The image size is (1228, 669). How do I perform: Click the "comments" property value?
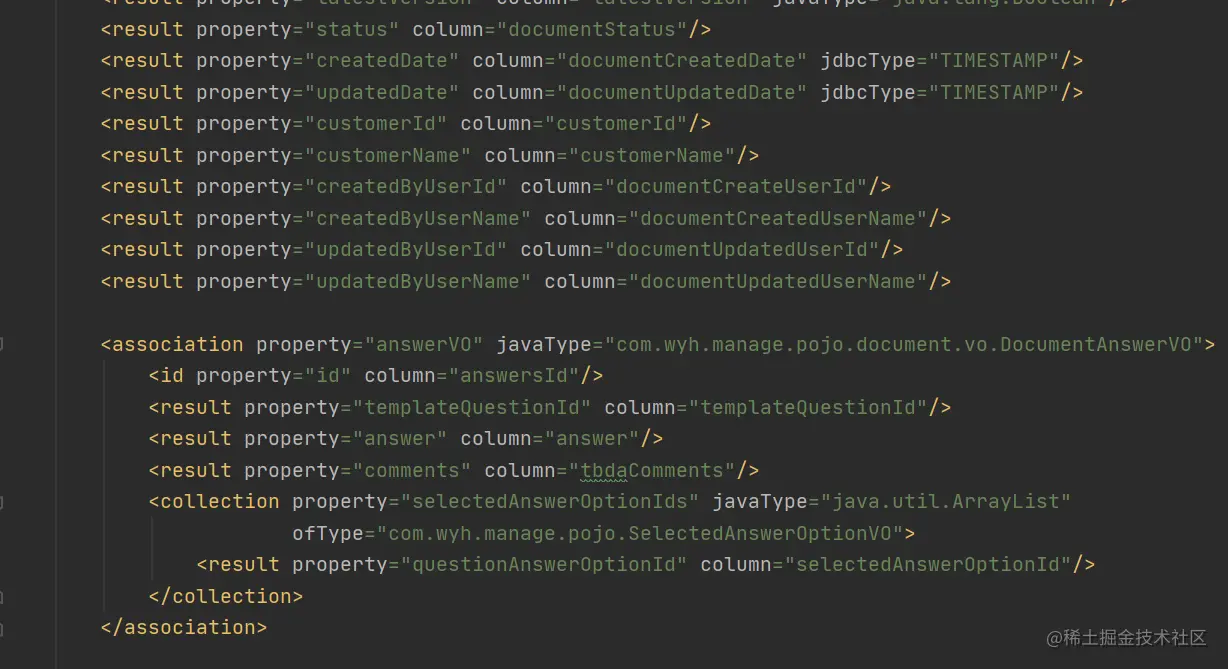[412, 471]
